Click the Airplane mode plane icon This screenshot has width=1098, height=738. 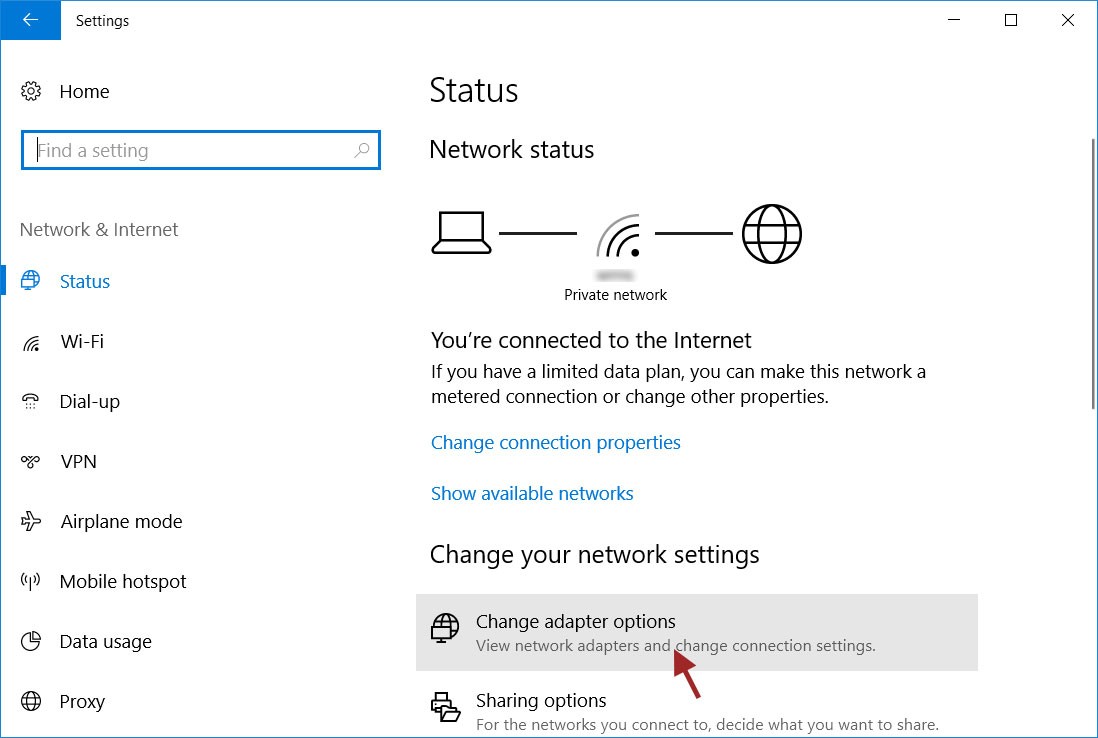[x=31, y=521]
